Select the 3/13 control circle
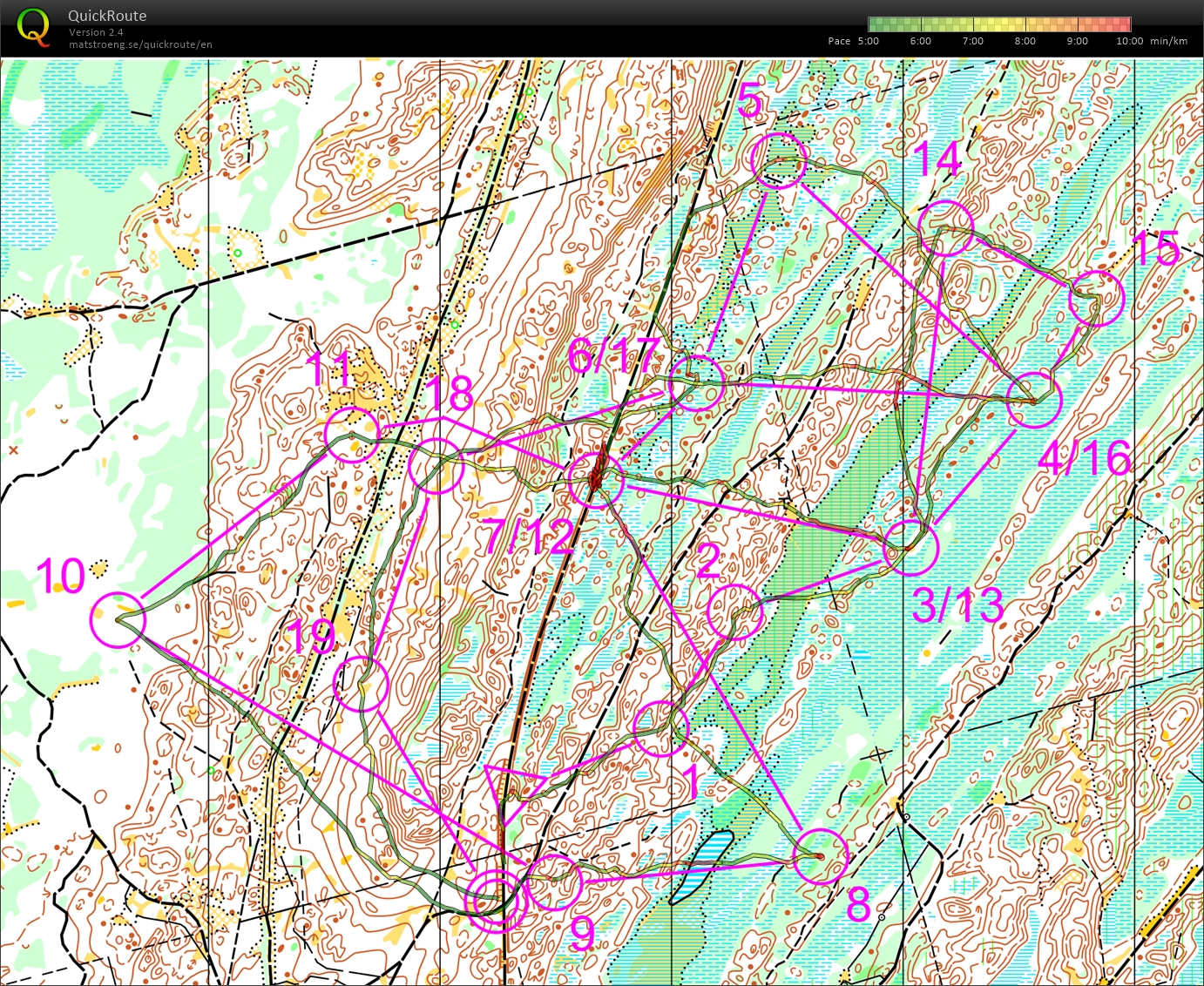 click(910, 549)
